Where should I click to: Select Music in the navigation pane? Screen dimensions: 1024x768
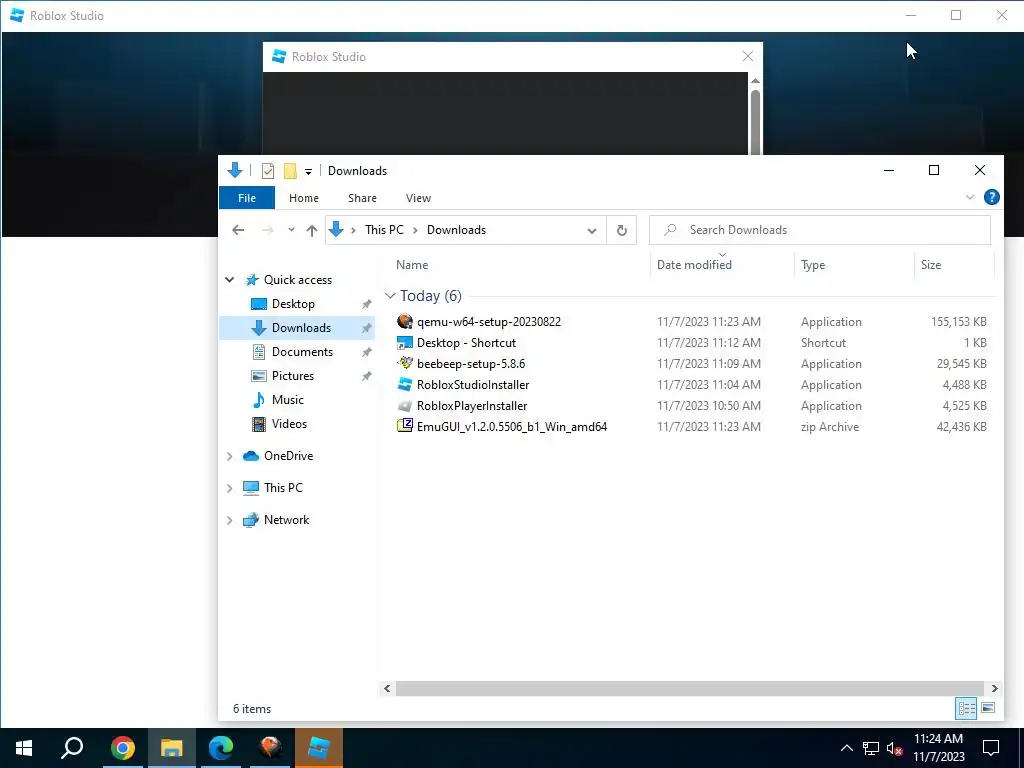pos(287,400)
